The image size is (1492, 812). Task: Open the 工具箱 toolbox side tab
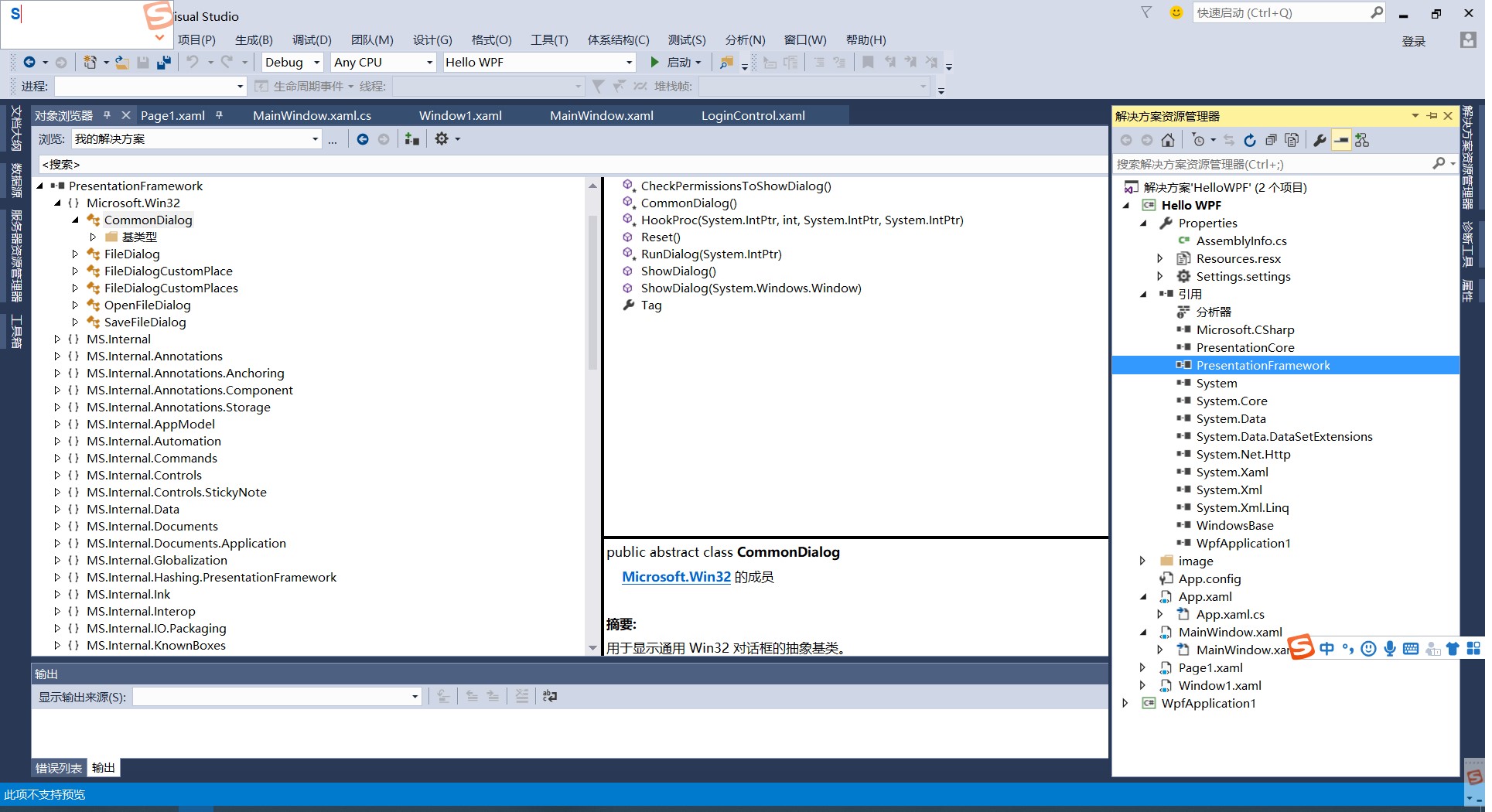[15, 331]
